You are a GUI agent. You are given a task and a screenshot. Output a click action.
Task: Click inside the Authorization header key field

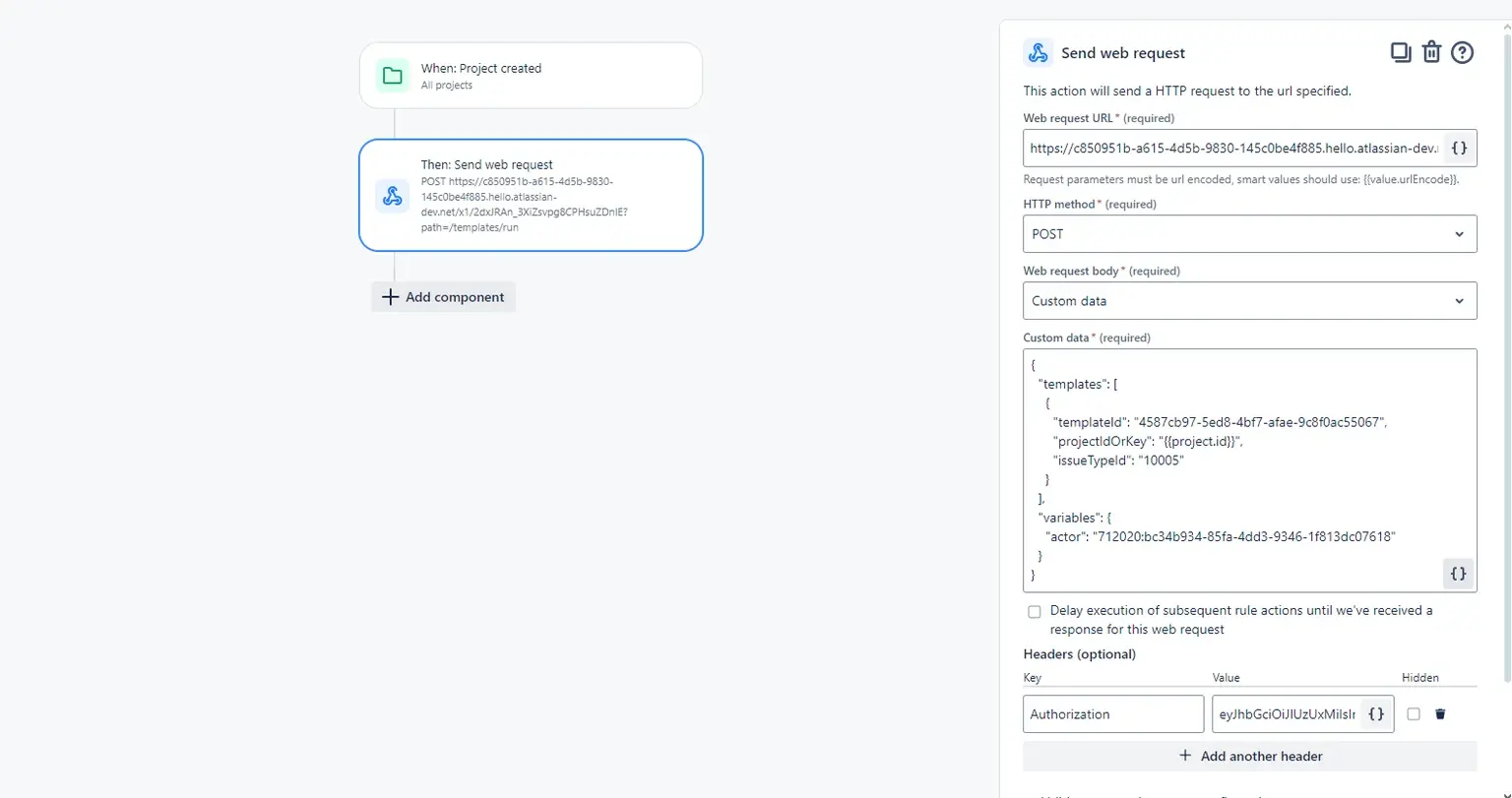pyautogui.click(x=1112, y=713)
